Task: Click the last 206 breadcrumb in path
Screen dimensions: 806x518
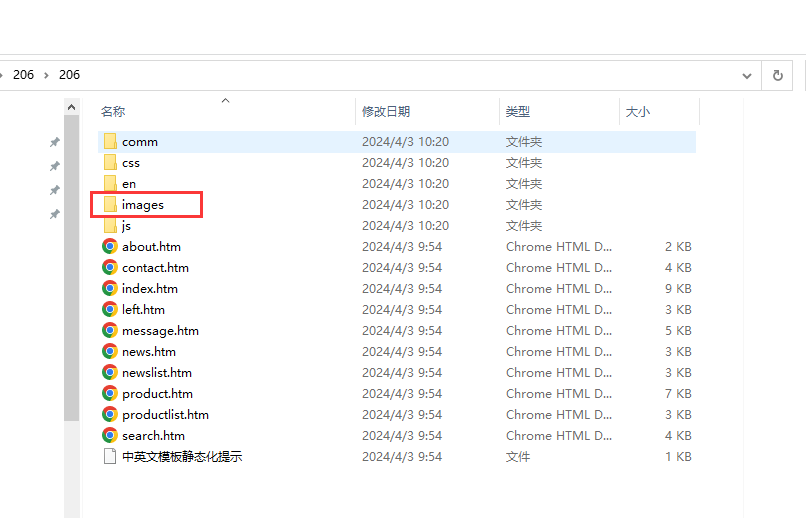Action: [x=69, y=75]
